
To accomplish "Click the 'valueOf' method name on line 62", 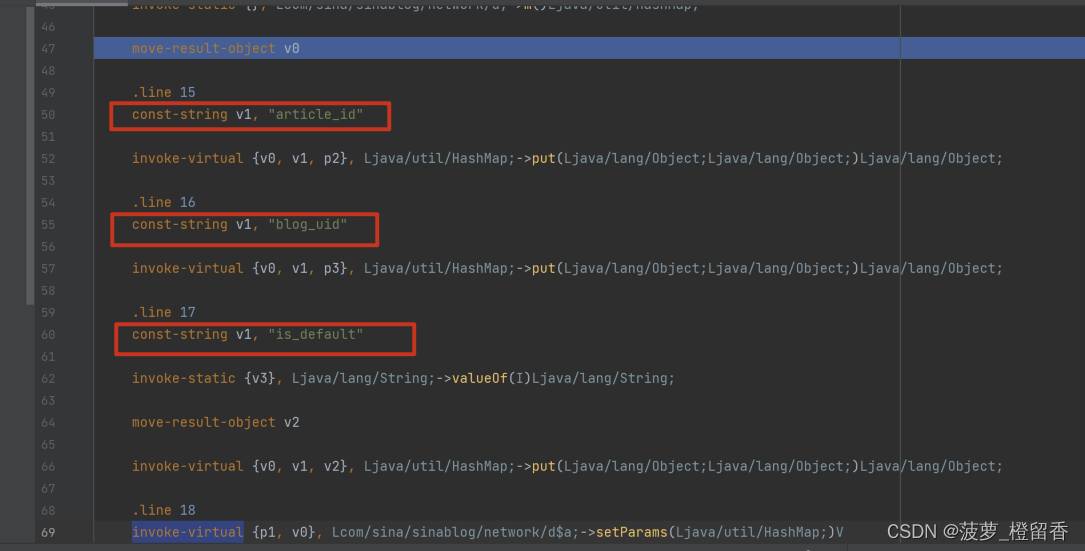I will [x=480, y=379].
